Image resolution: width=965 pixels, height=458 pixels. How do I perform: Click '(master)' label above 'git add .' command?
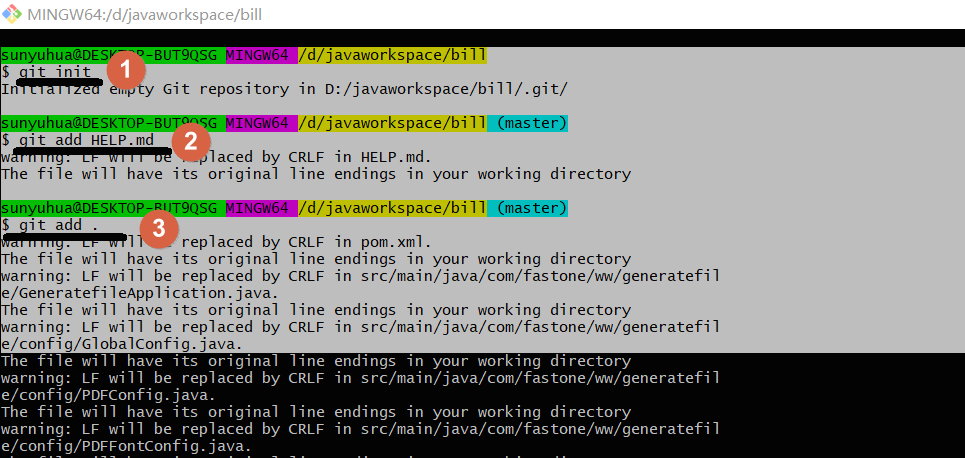click(531, 209)
